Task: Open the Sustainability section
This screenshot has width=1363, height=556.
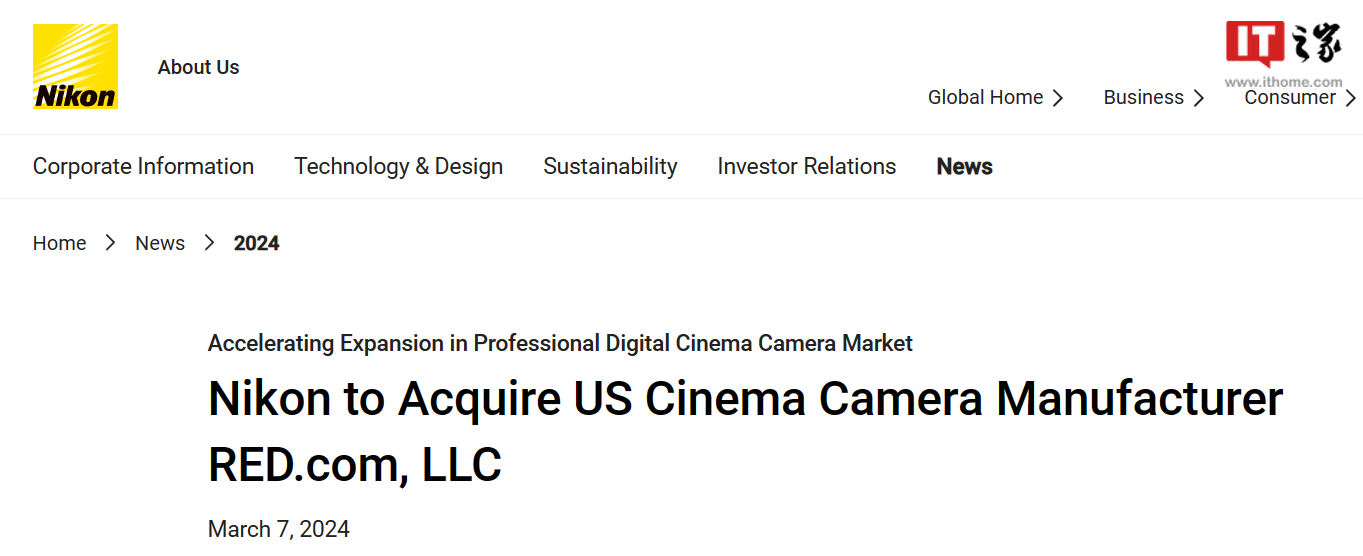Action: (610, 166)
